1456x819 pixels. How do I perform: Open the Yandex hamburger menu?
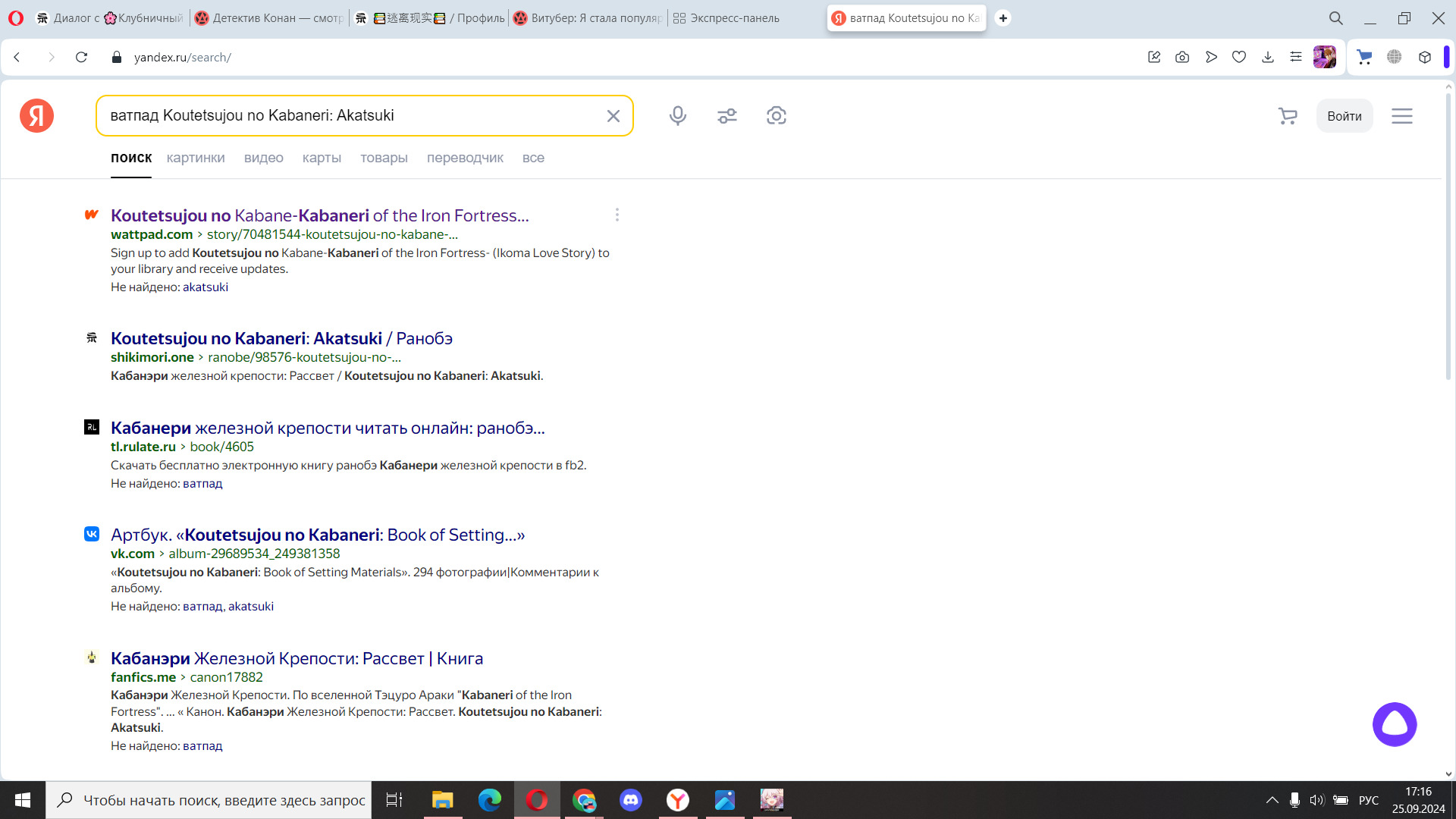(1401, 115)
